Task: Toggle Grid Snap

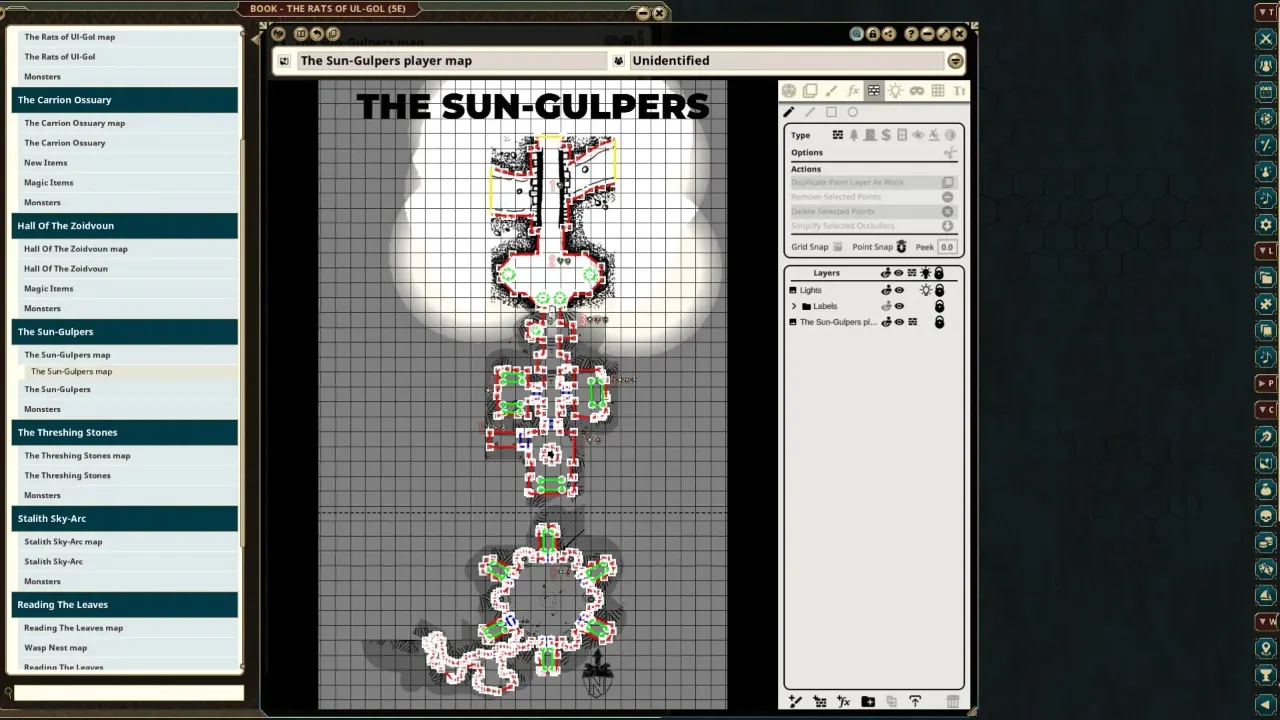Action: [838, 247]
